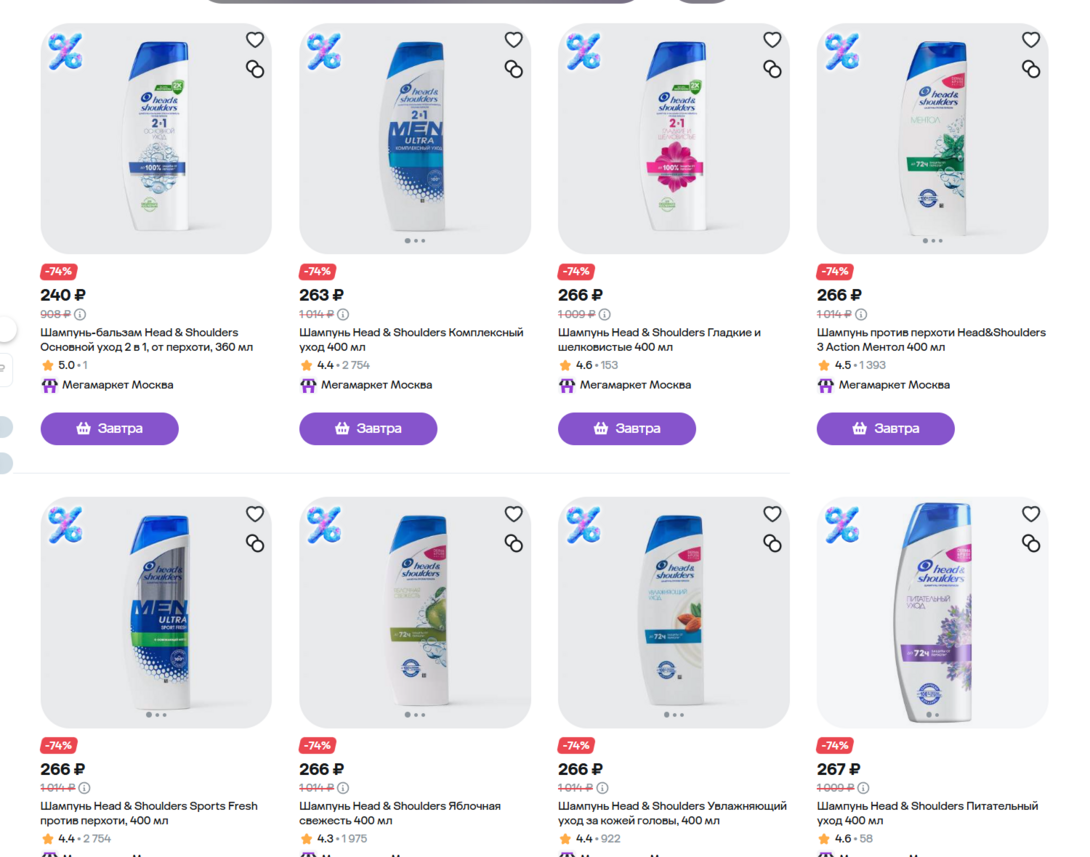Click image carousel dots on Комплексный уход

415,241
